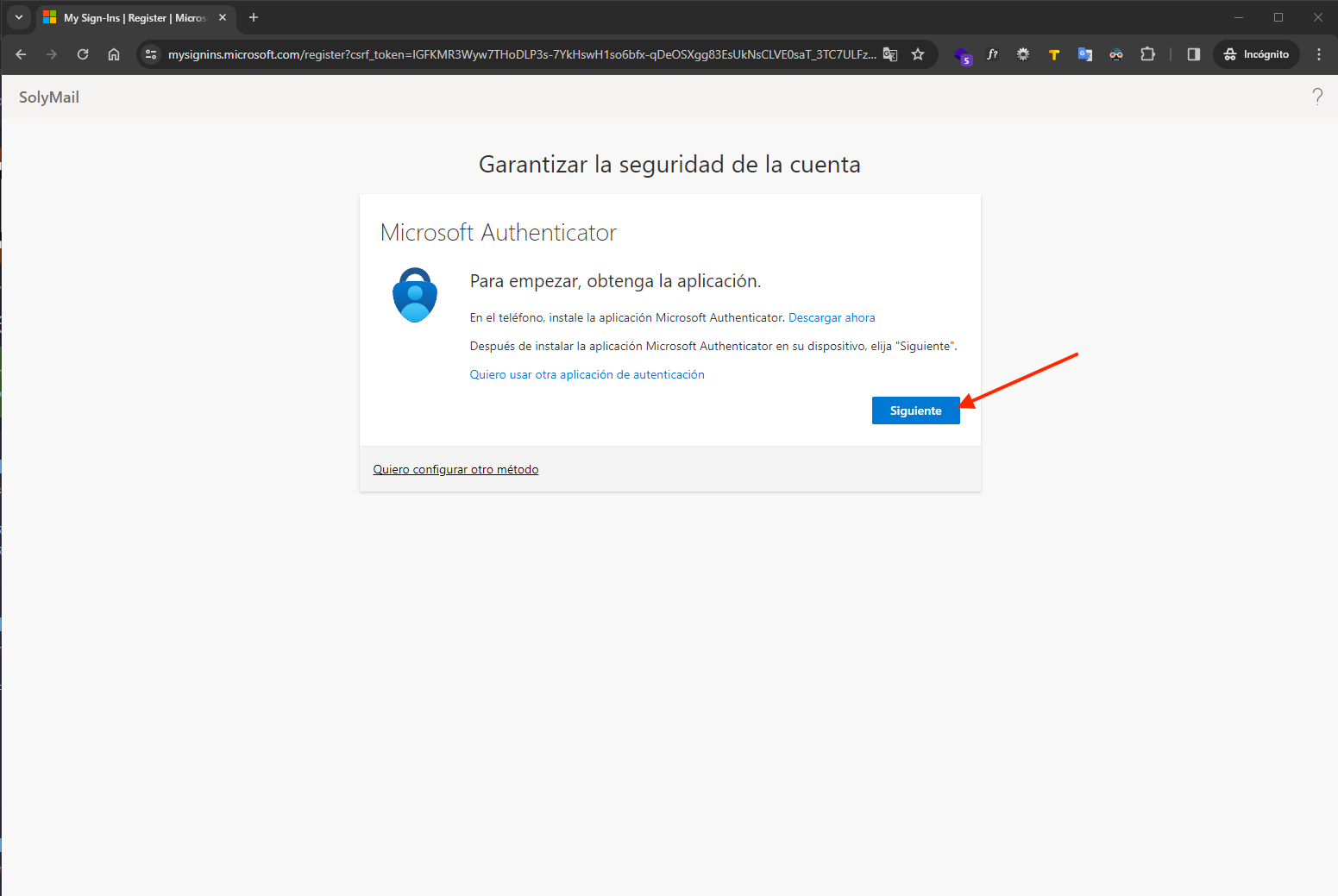1338x896 pixels.
Task: Open the Chrome three-dot menu
Action: [x=1318, y=54]
